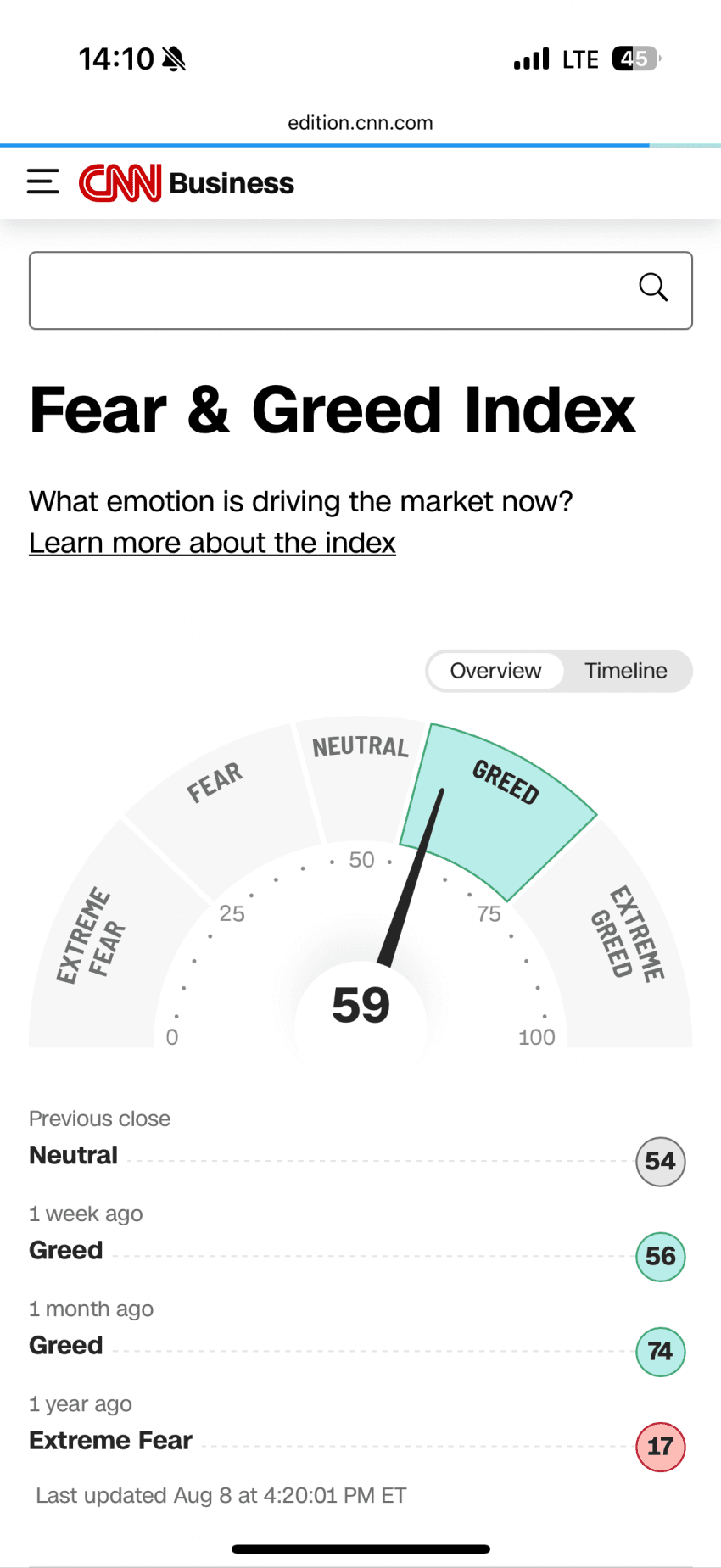721x1568 pixels.
Task: Click the 54 previous close badge
Action: click(x=660, y=1161)
